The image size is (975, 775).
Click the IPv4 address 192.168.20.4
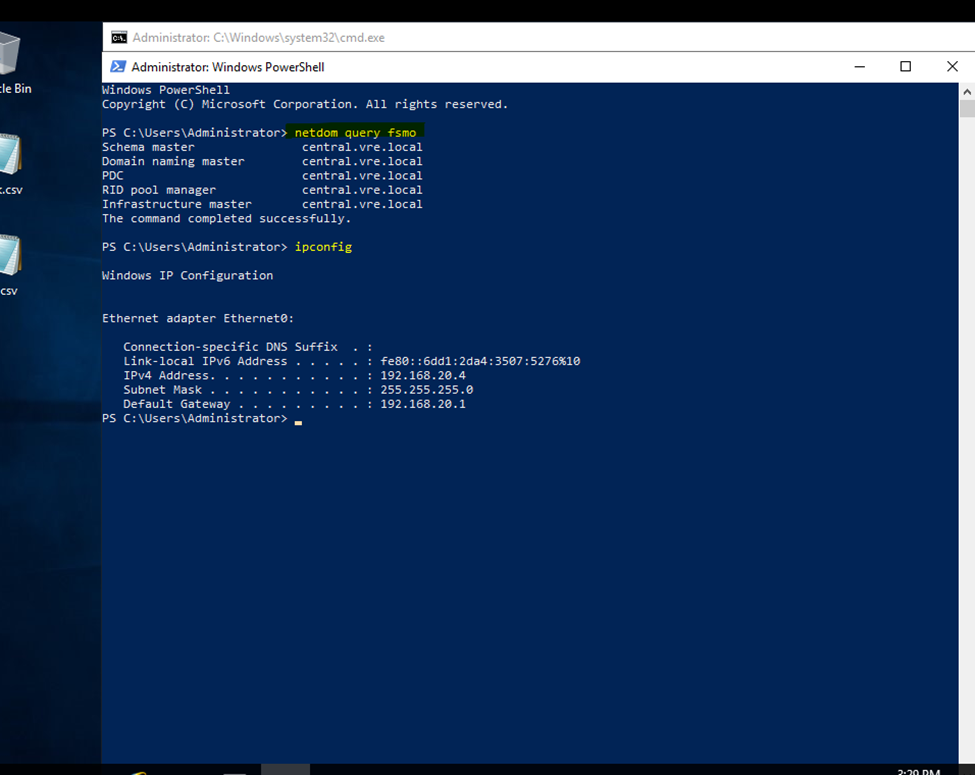(x=423, y=376)
